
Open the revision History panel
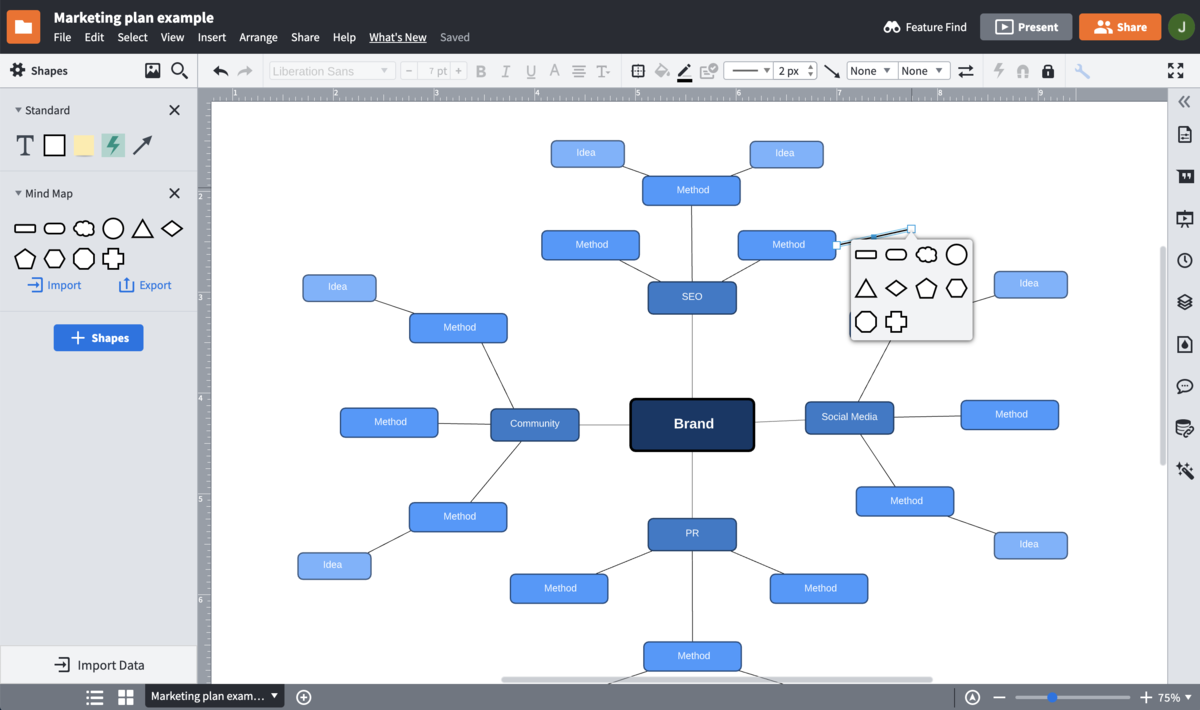(1185, 259)
